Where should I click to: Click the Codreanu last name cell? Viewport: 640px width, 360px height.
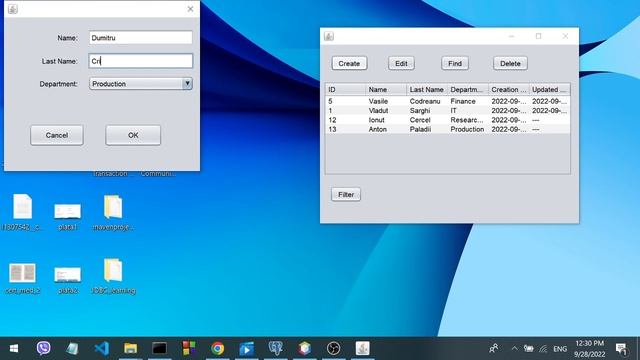(427, 101)
